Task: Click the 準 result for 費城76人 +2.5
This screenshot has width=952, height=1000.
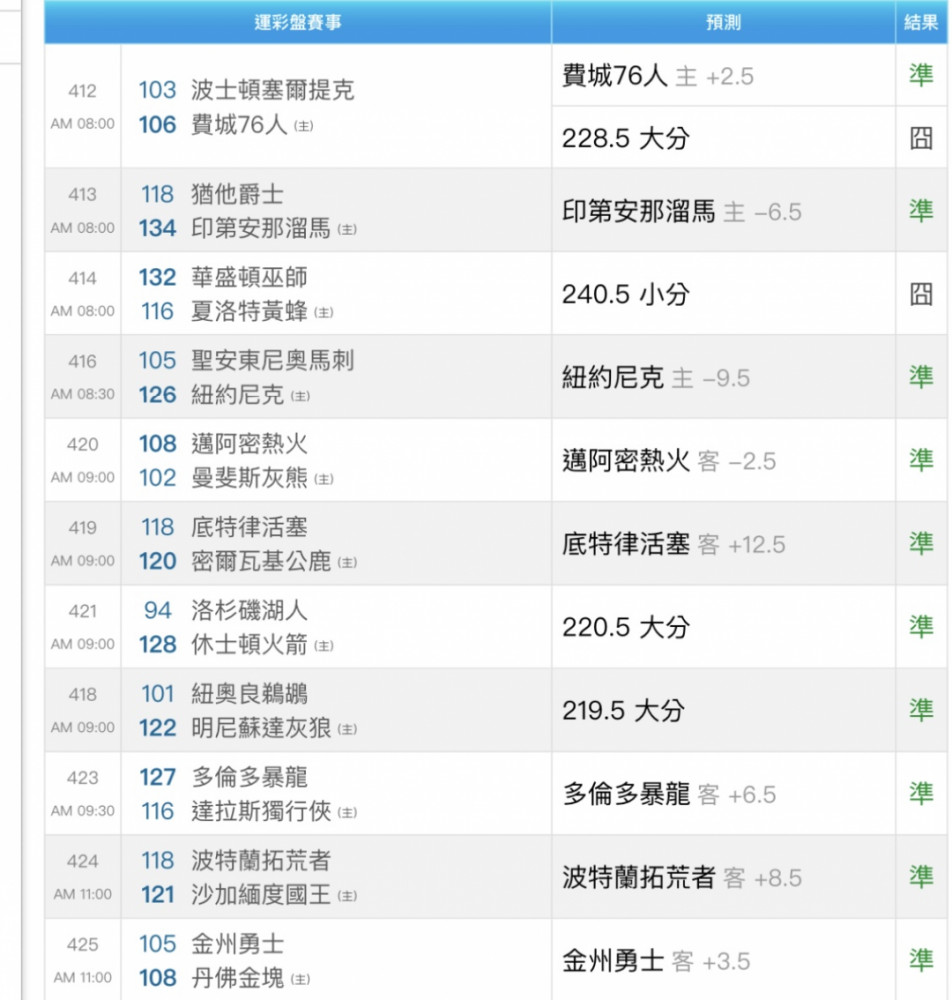Action: (921, 75)
